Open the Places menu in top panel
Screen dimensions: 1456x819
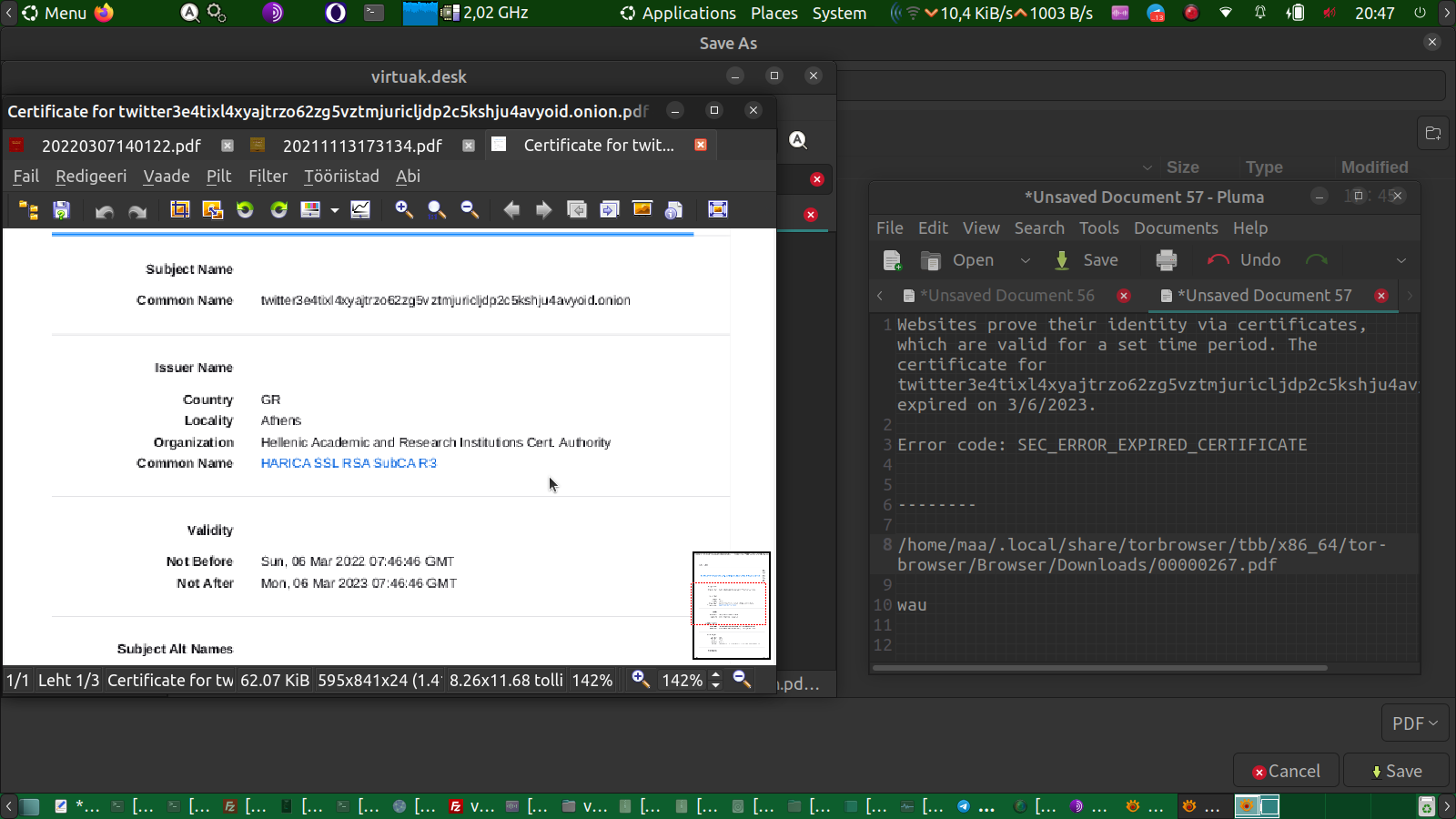pos(774,14)
